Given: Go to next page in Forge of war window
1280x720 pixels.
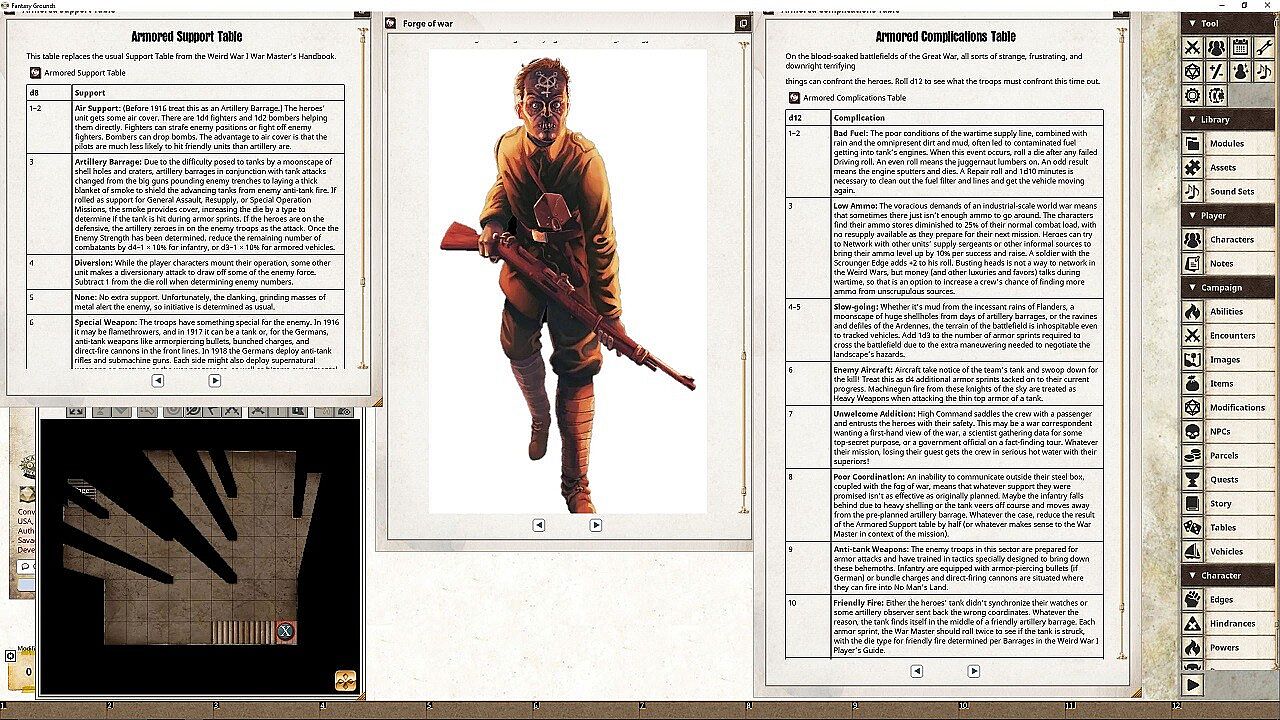Looking at the screenshot, I should (x=596, y=525).
